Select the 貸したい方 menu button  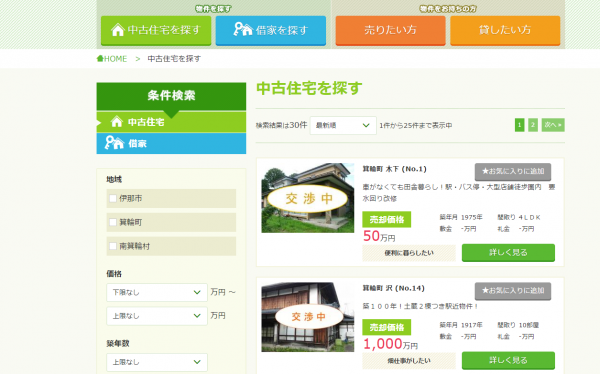tap(505, 30)
